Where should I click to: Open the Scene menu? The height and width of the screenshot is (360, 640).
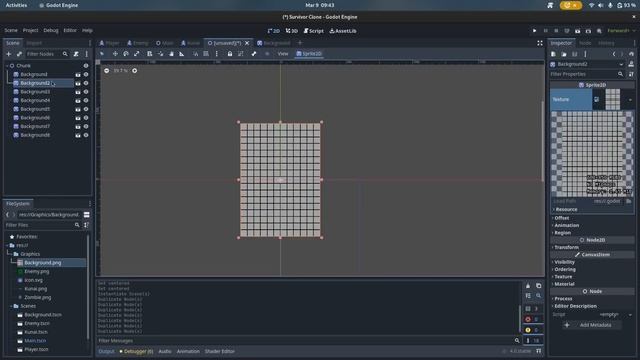tap(11, 31)
